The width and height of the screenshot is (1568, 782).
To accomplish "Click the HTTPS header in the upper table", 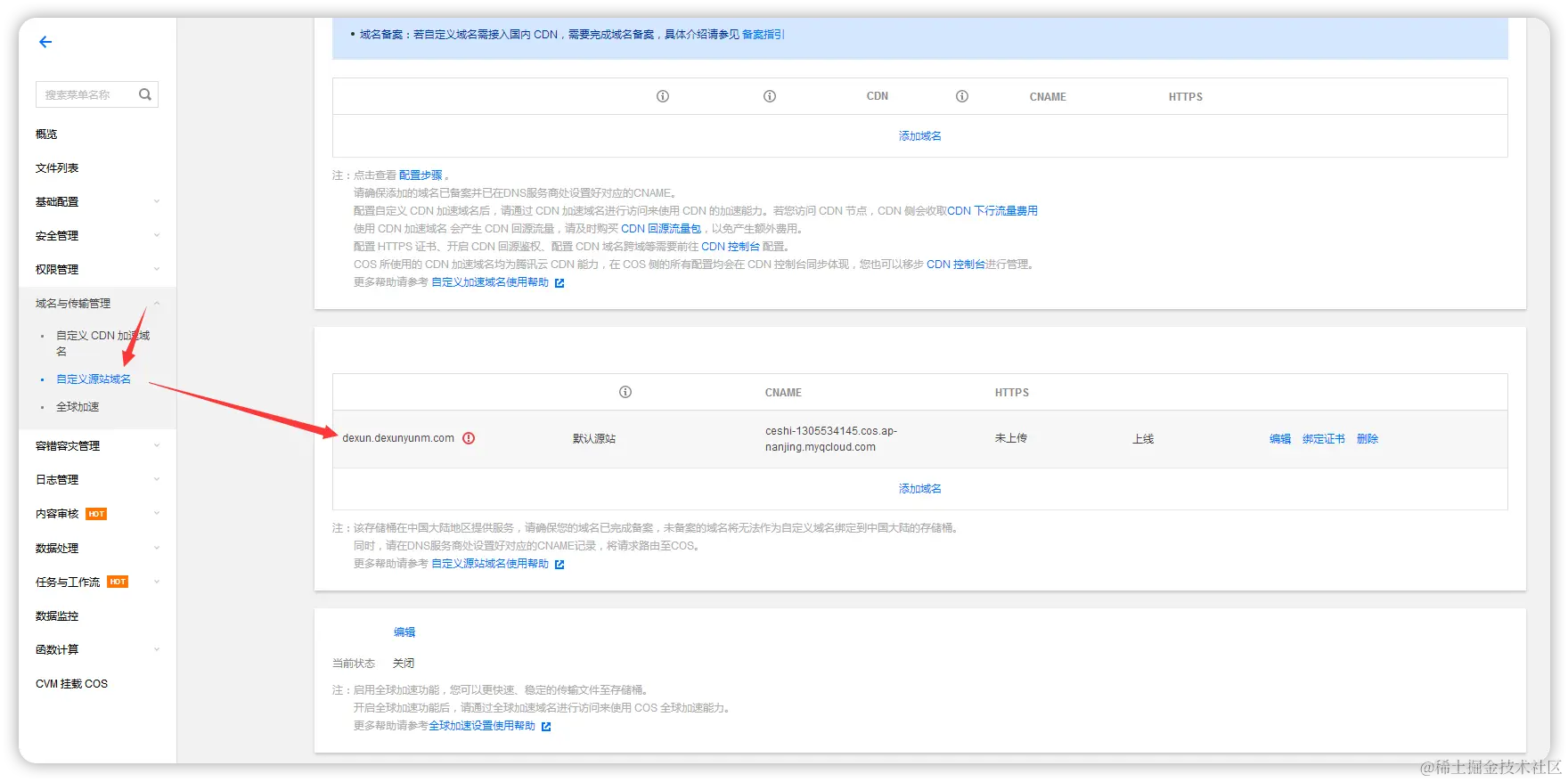I will tap(1186, 97).
